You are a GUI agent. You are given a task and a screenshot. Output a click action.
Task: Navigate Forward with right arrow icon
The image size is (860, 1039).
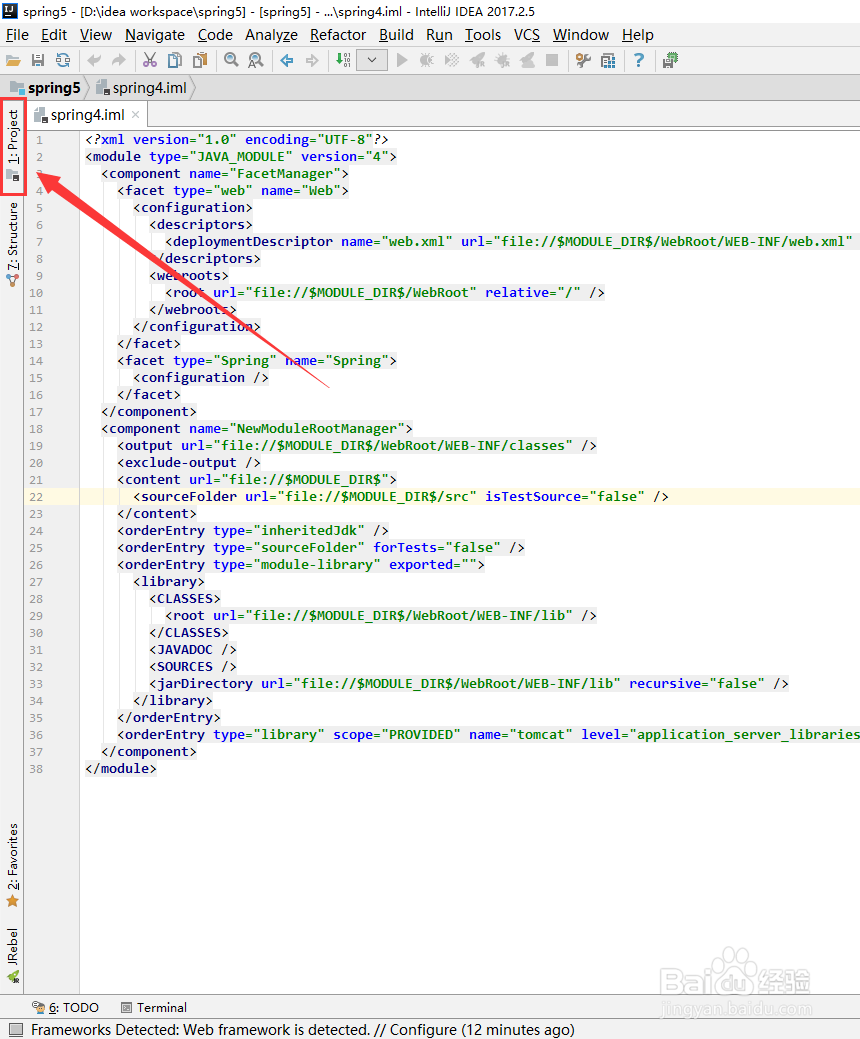[312, 61]
